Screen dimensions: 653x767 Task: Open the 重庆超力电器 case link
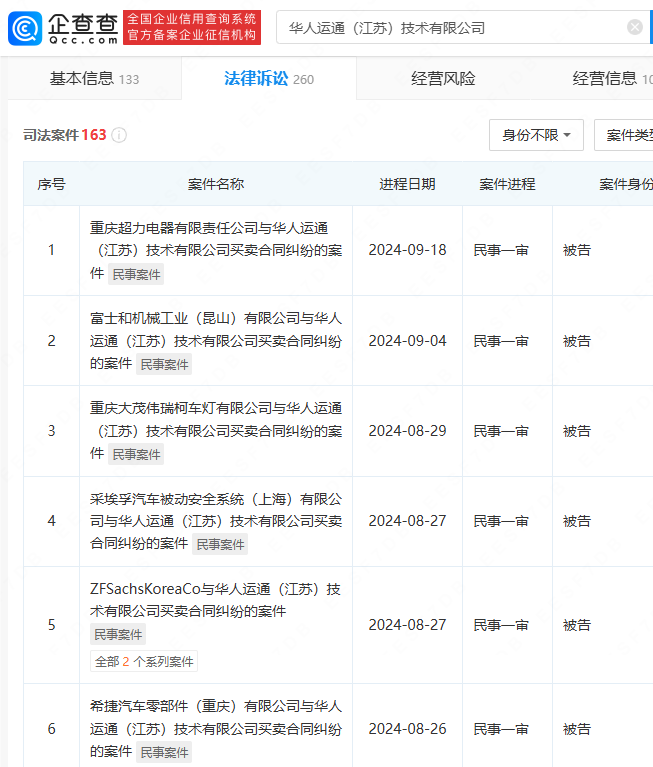click(216, 250)
